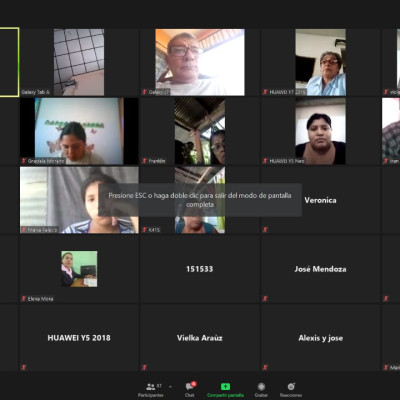Select the HUAWEI Y5 2018 name tile
Image resolution: width=400 pixels, height=400 pixels.
[x=79, y=338]
